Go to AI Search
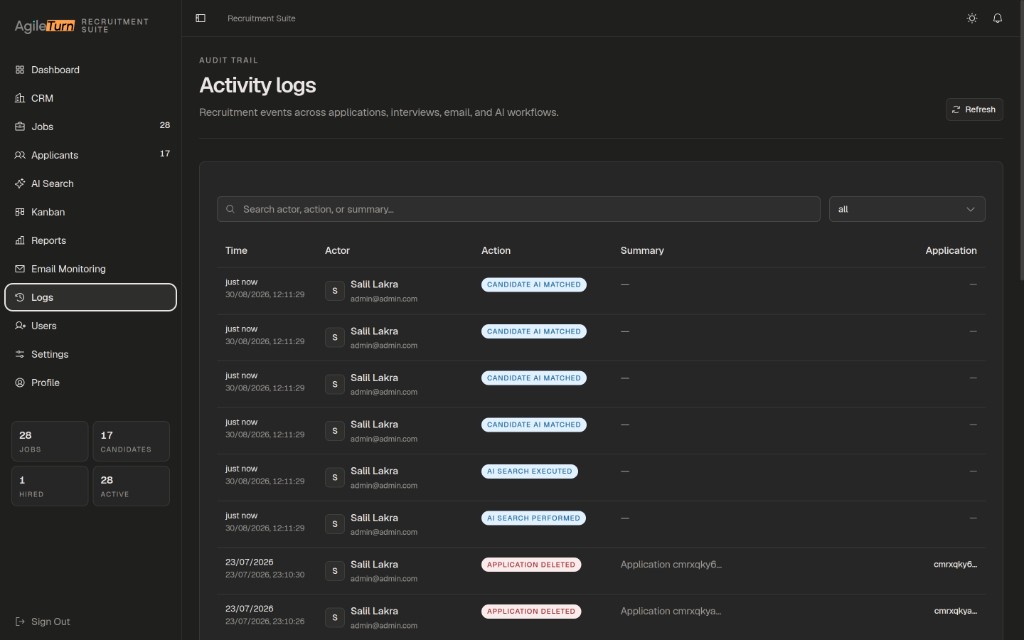 click(90, 184)
